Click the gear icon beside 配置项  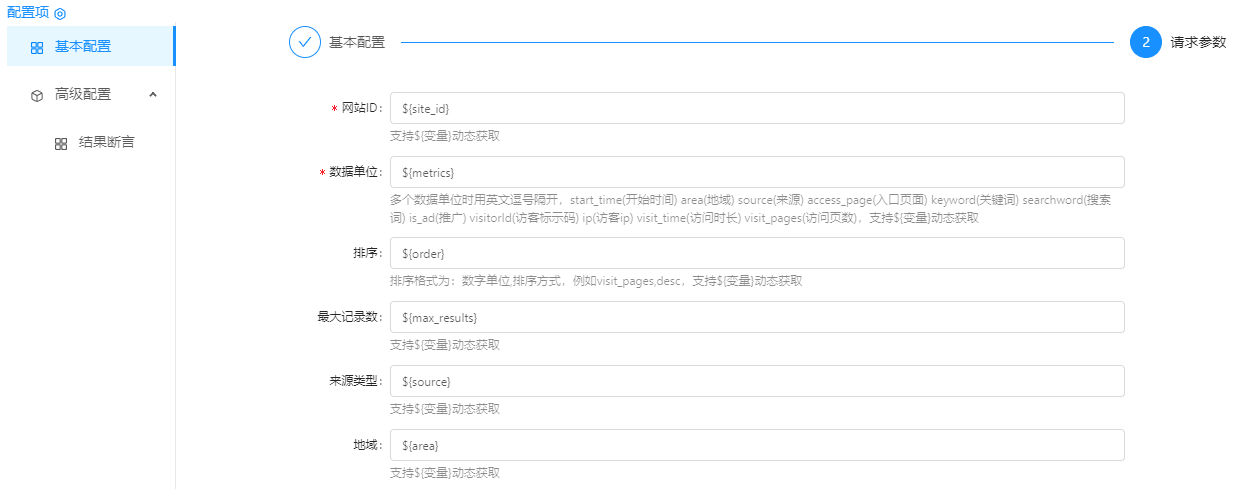coord(60,14)
